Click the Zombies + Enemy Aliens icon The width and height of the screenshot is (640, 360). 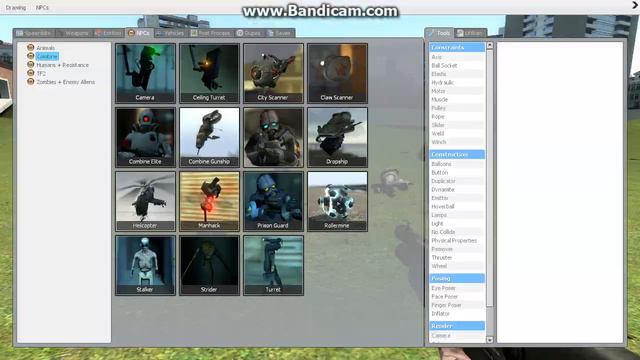[x=31, y=82]
